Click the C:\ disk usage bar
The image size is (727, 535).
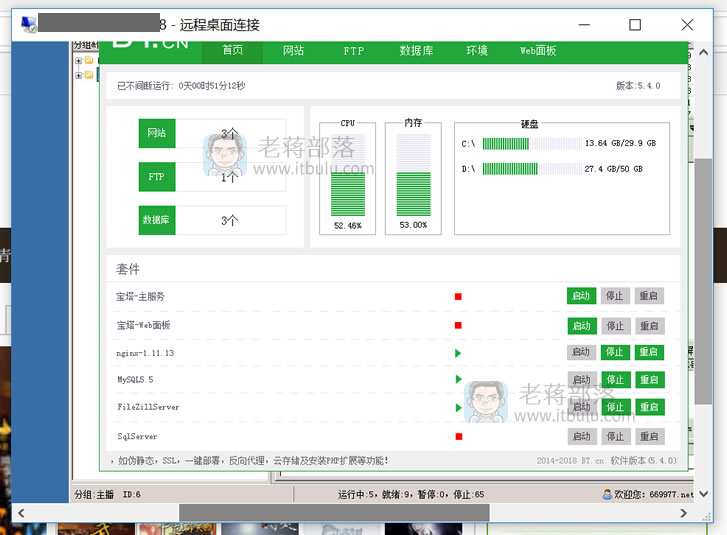pyautogui.click(x=532, y=144)
